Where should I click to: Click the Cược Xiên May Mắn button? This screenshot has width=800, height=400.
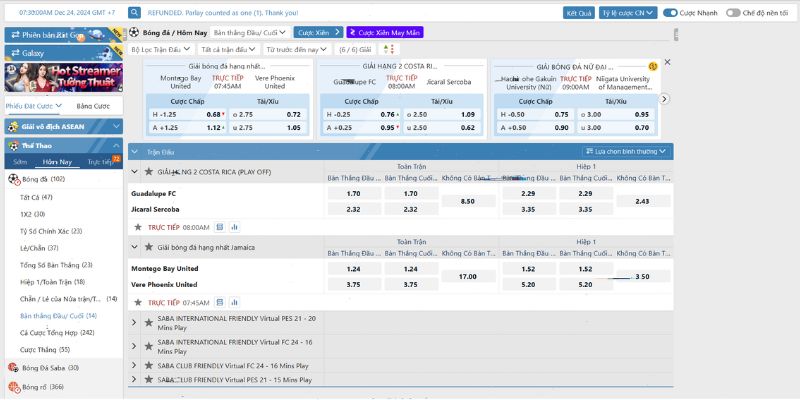[x=385, y=32]
